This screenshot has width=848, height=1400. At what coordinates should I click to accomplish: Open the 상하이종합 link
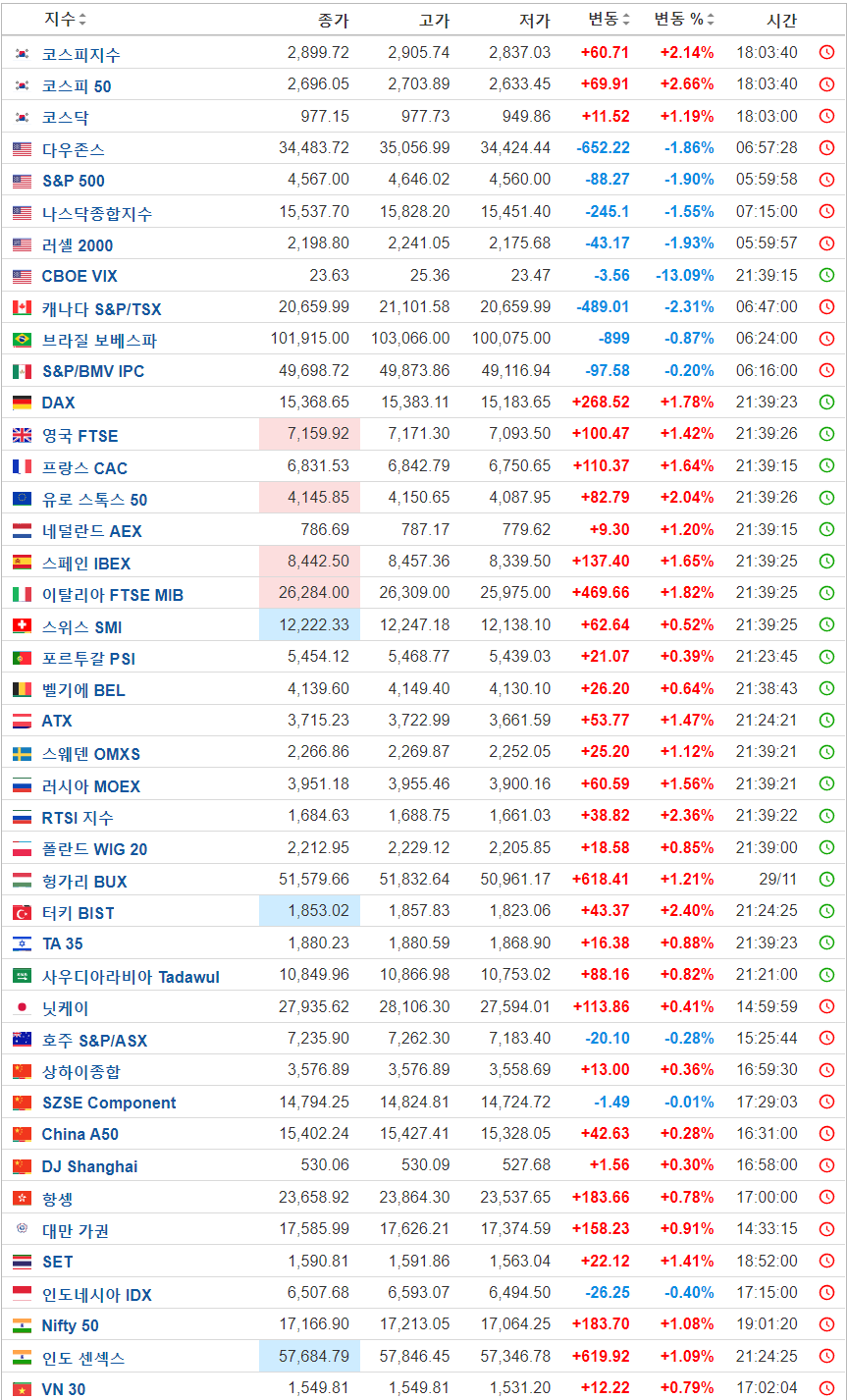(81, 1071)
